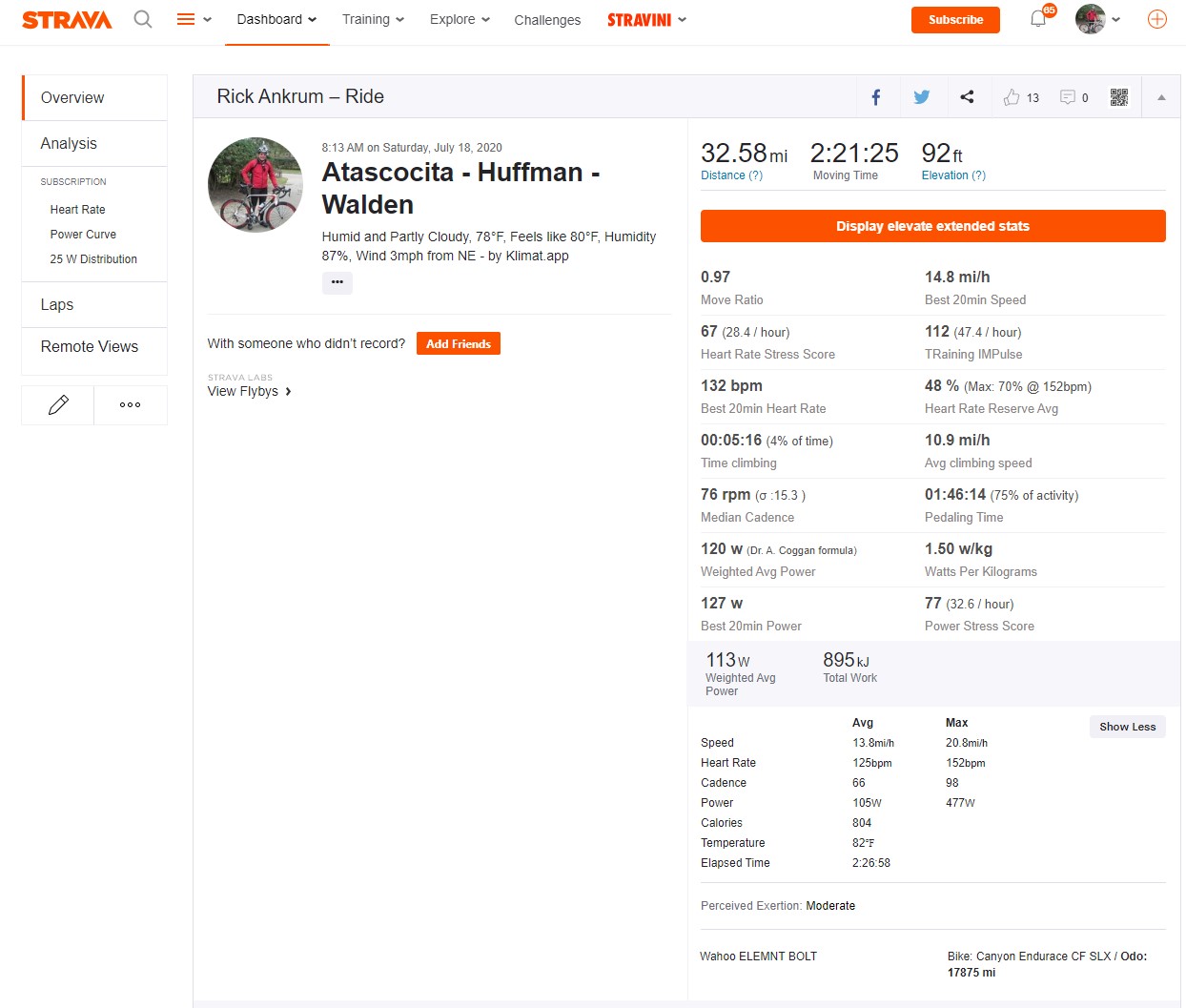Open the Heart Rate subscription item
1186x1008 pixels.
(x=78, y=210)
